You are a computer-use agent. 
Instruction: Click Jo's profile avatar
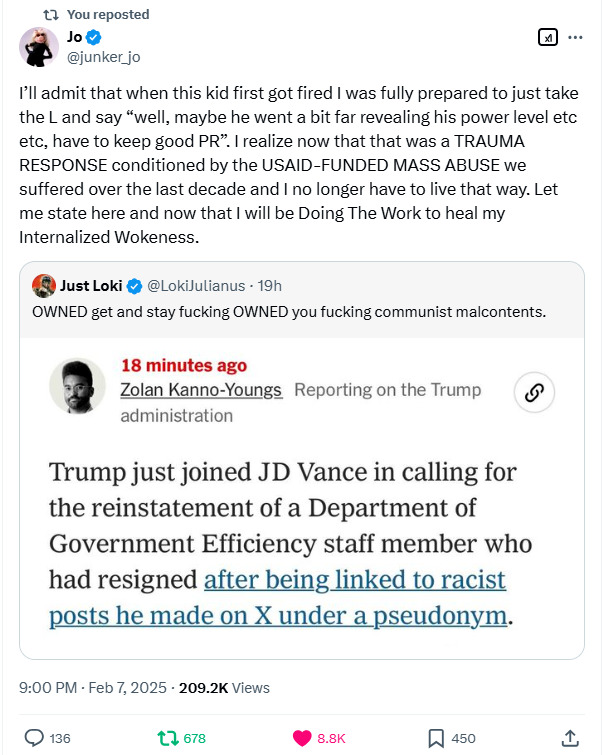click(x=39, y=47)
